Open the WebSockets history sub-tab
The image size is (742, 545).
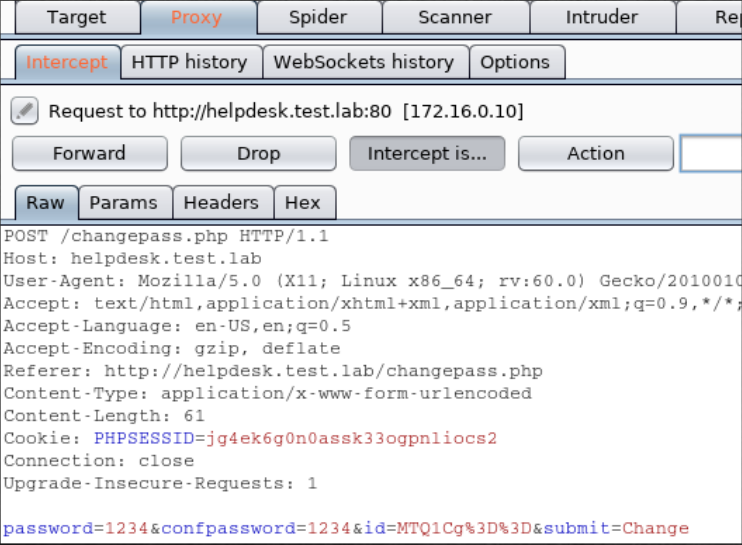(363, 62)
